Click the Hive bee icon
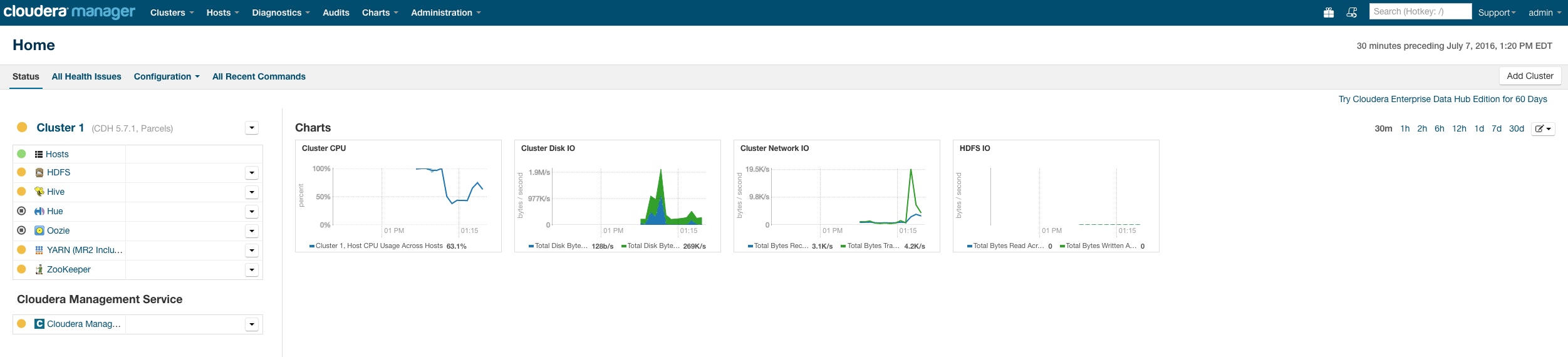The image size is (1568, 357). [x=39, y=192]
